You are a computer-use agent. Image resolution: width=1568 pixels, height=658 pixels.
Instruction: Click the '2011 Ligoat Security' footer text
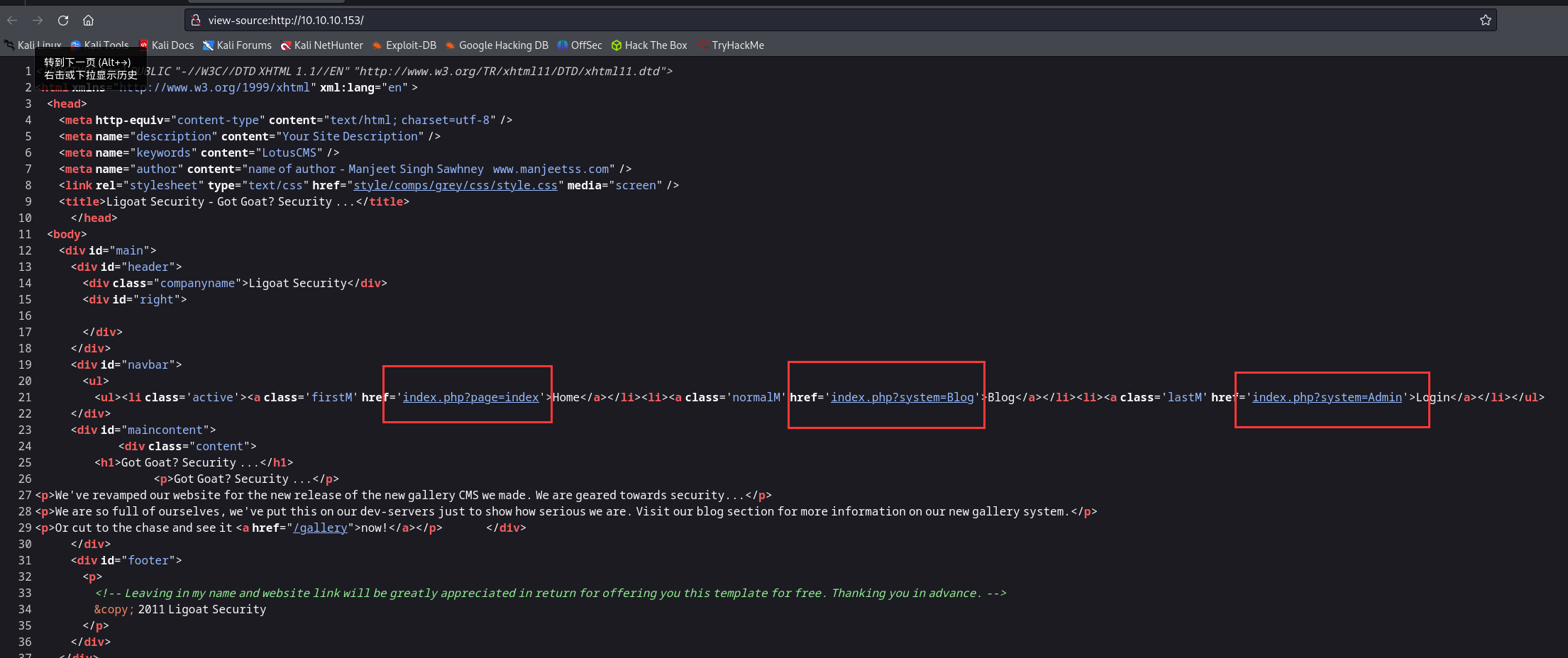202,610
